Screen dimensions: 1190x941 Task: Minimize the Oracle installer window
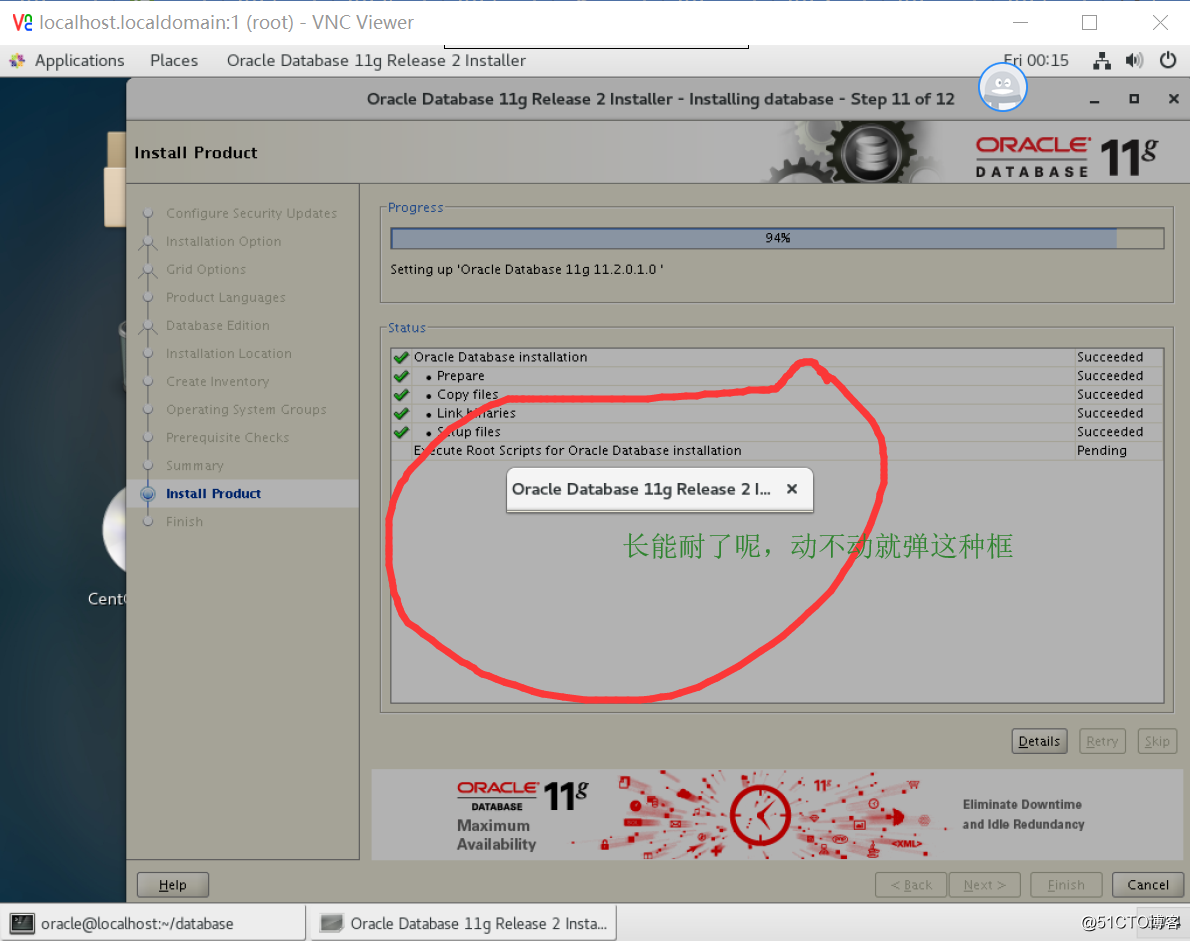coord(1094,99)
